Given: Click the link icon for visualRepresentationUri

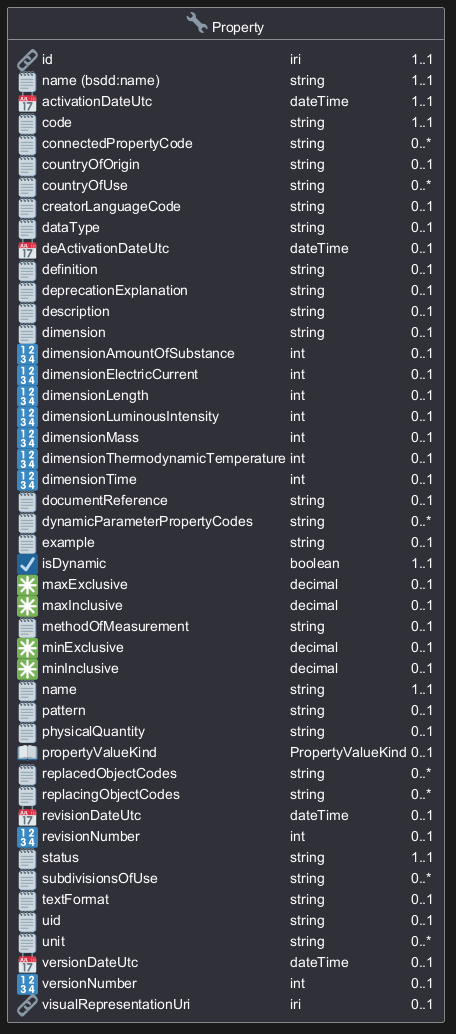Looking at the screenshot, I should [27, 1005].
